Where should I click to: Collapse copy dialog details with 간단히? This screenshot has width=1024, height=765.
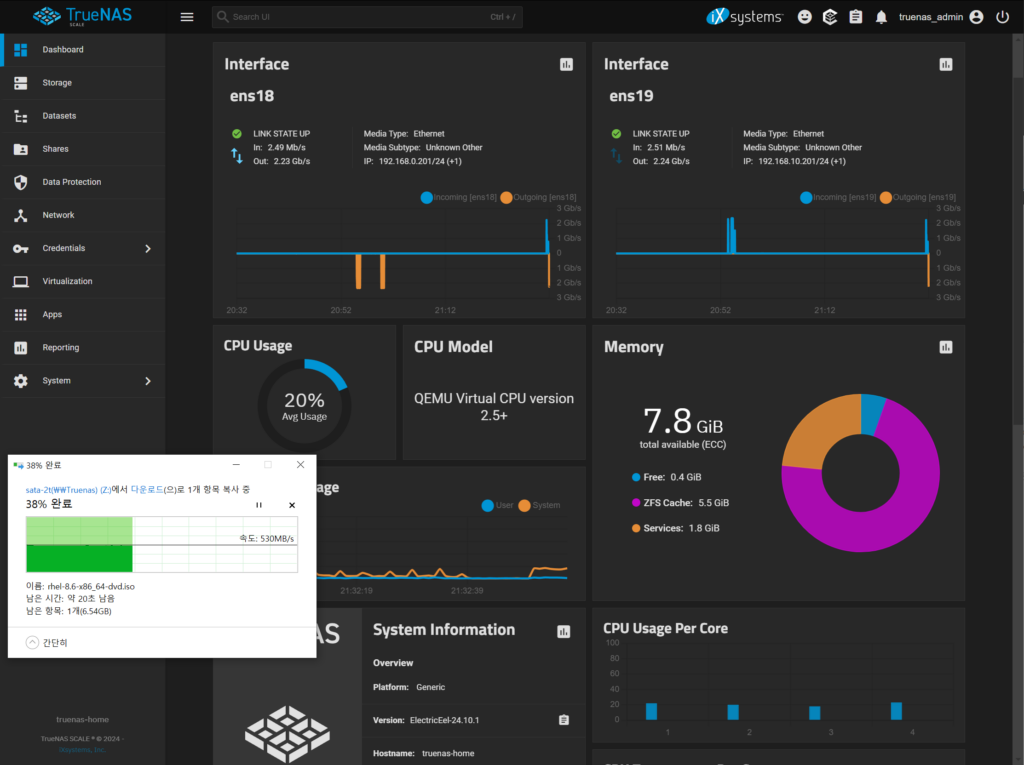pos(48,642)
